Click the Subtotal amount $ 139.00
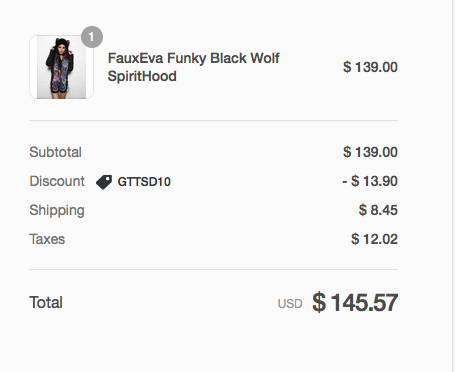The width and height of the screenshot is (455, 372). pyautogui.click(x=370, y=152)
